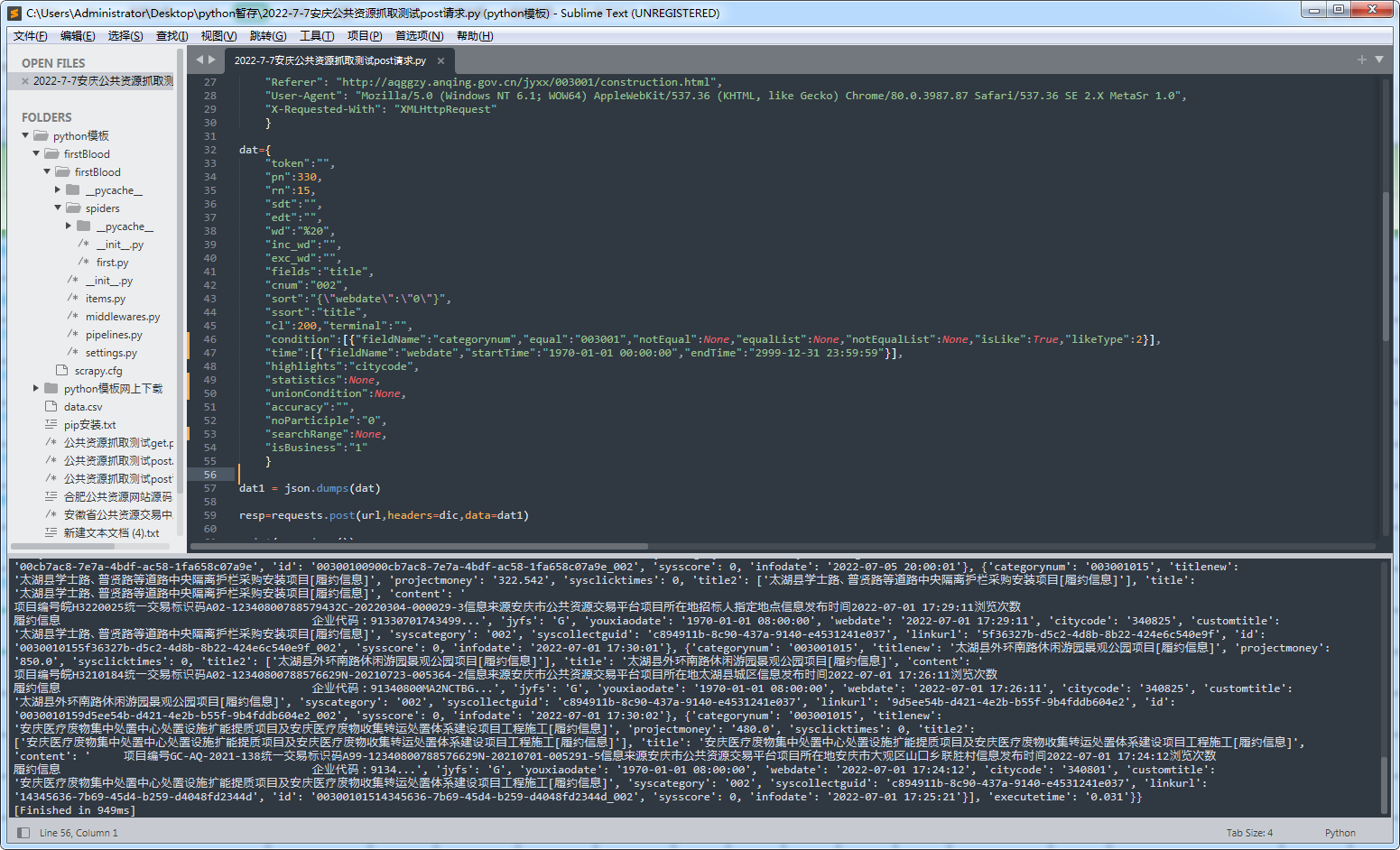Open the 首选项(N) menu
1400x850 pixels.
(419, 36)
